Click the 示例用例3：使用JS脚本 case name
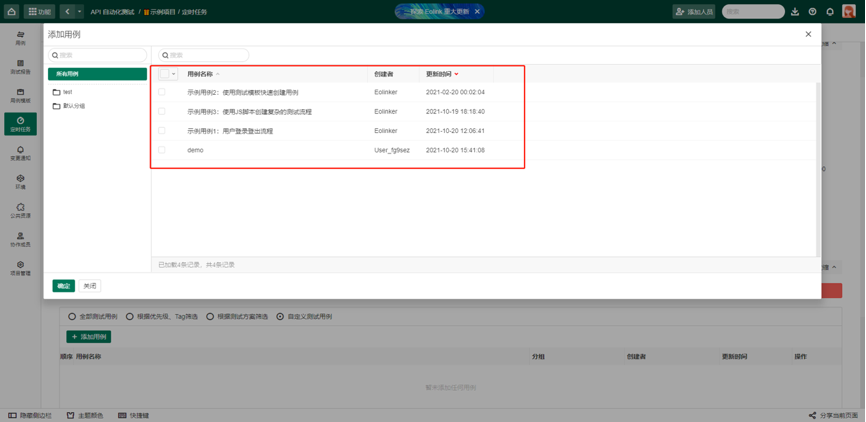The width and height of the screenshot is (866, 422). pos(250,112)
